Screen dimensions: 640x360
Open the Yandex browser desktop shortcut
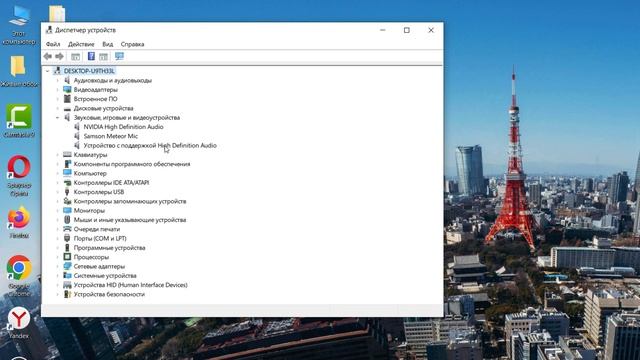[19, 323]
